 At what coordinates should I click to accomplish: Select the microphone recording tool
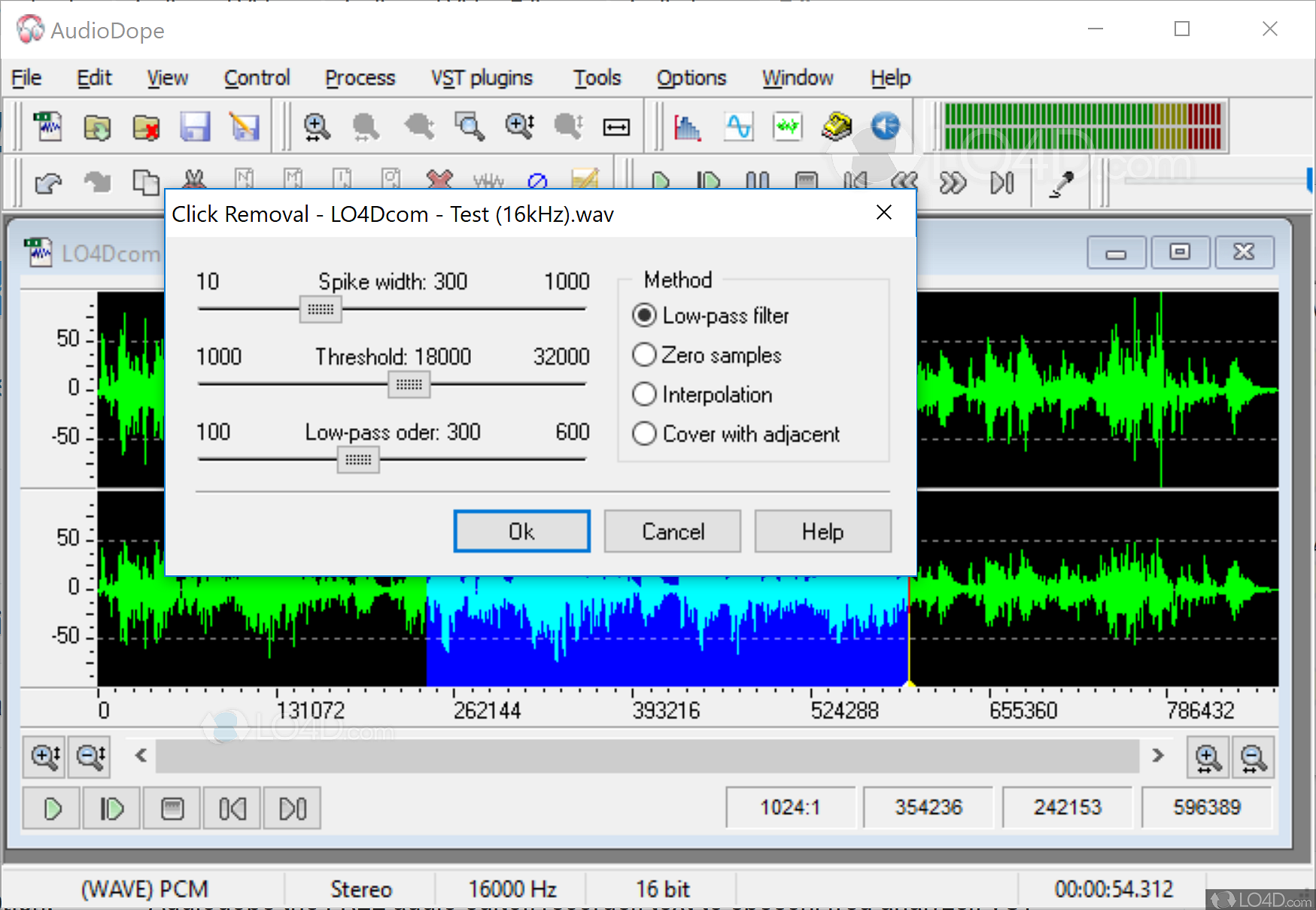tap(1061, 183)
